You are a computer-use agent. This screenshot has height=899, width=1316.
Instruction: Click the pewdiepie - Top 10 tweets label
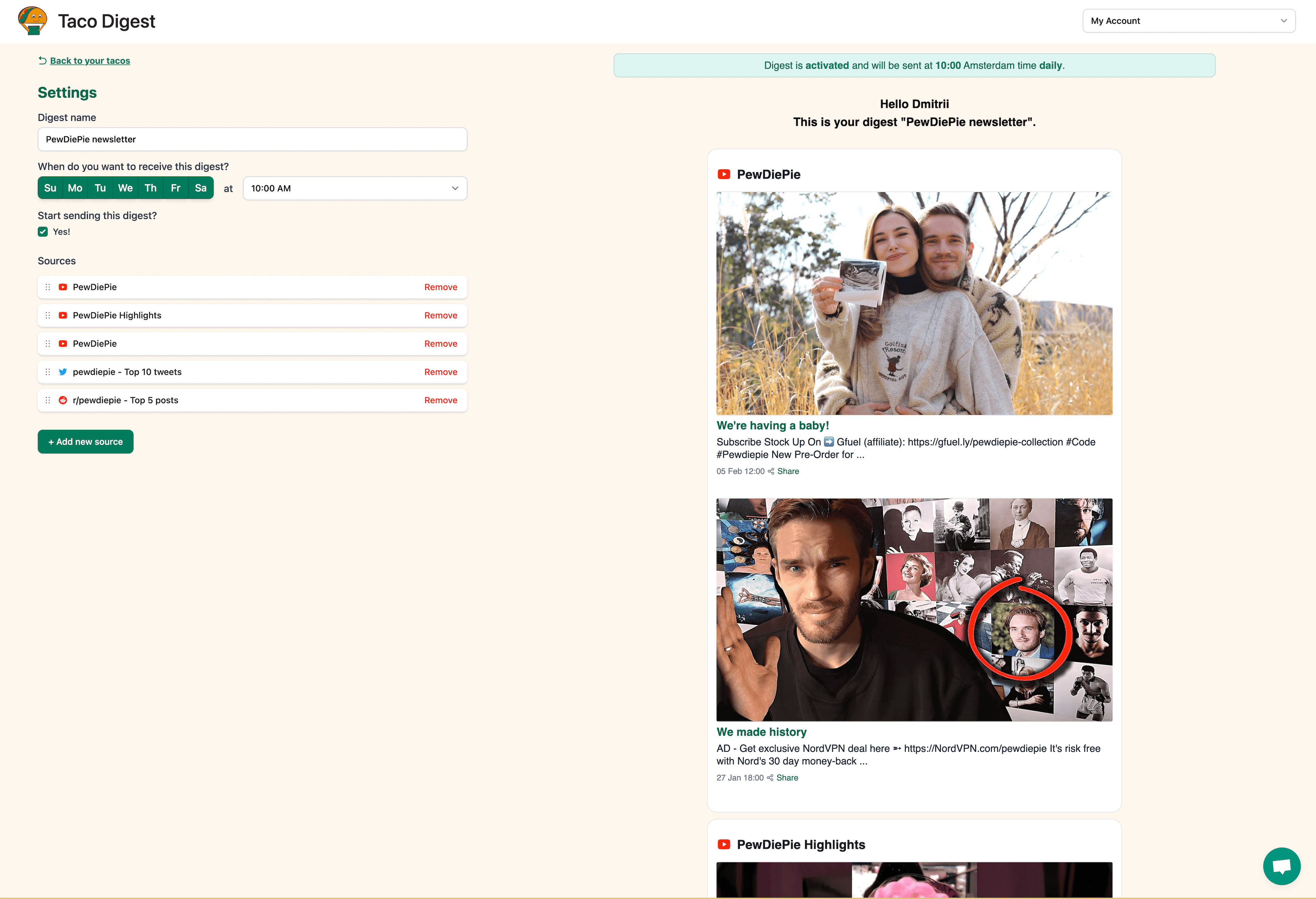point(127,372)
